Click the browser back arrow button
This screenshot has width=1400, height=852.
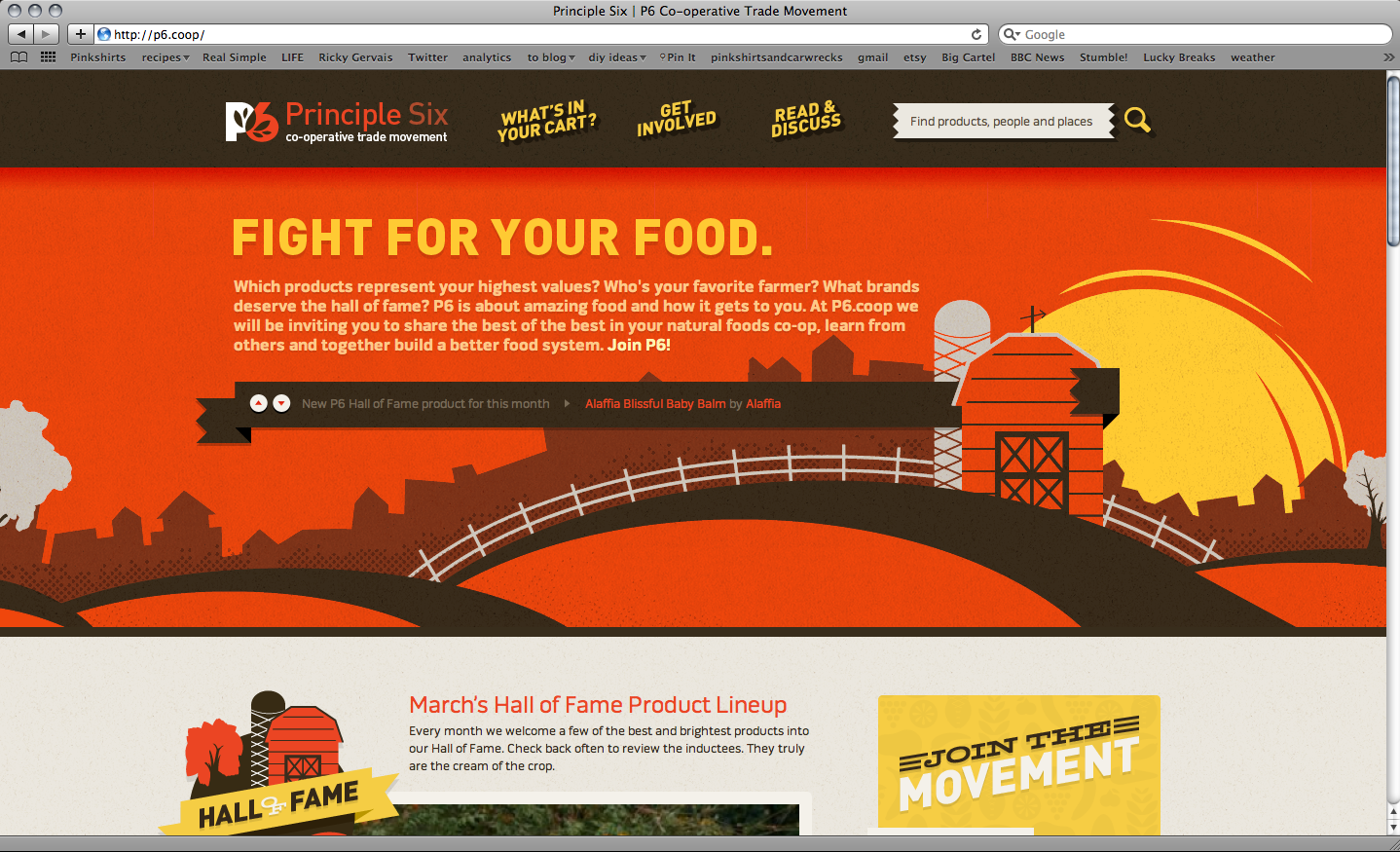(20, 34)
